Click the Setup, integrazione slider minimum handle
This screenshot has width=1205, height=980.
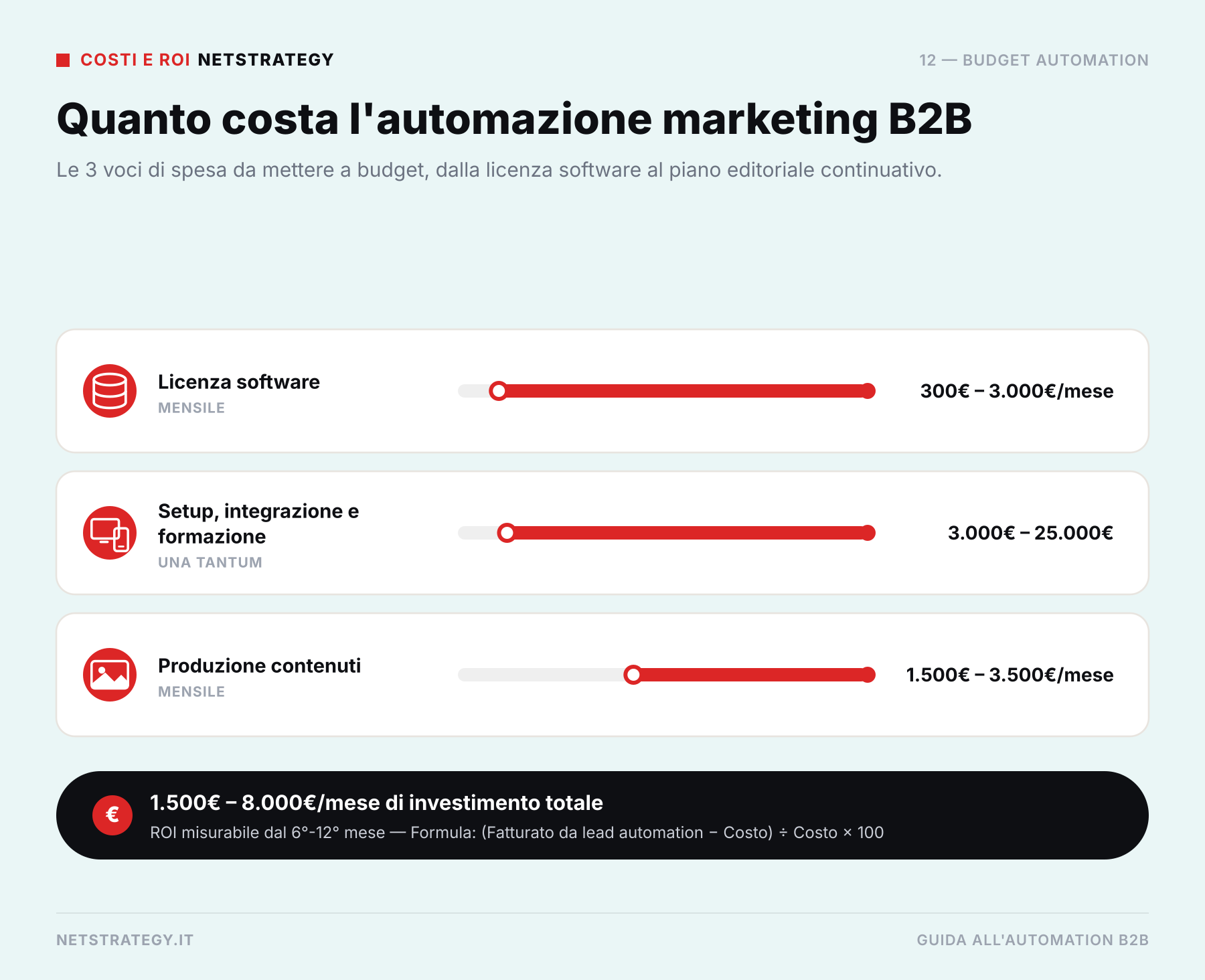507,533
